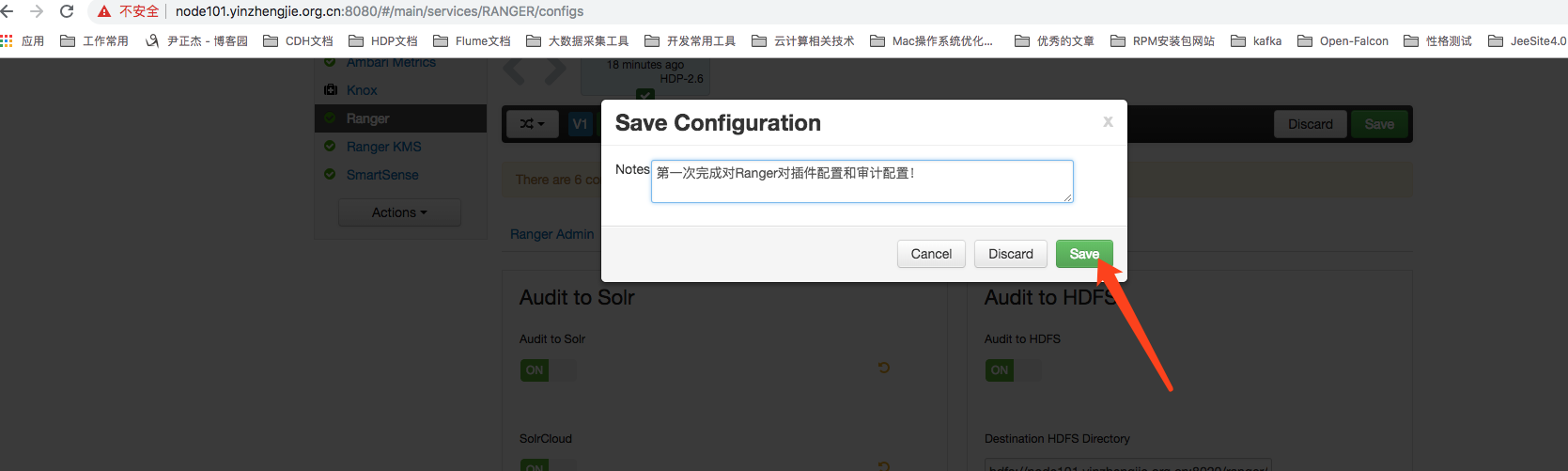
Task: Open the config group shuffle dropdown
Action: coord(532,124)
